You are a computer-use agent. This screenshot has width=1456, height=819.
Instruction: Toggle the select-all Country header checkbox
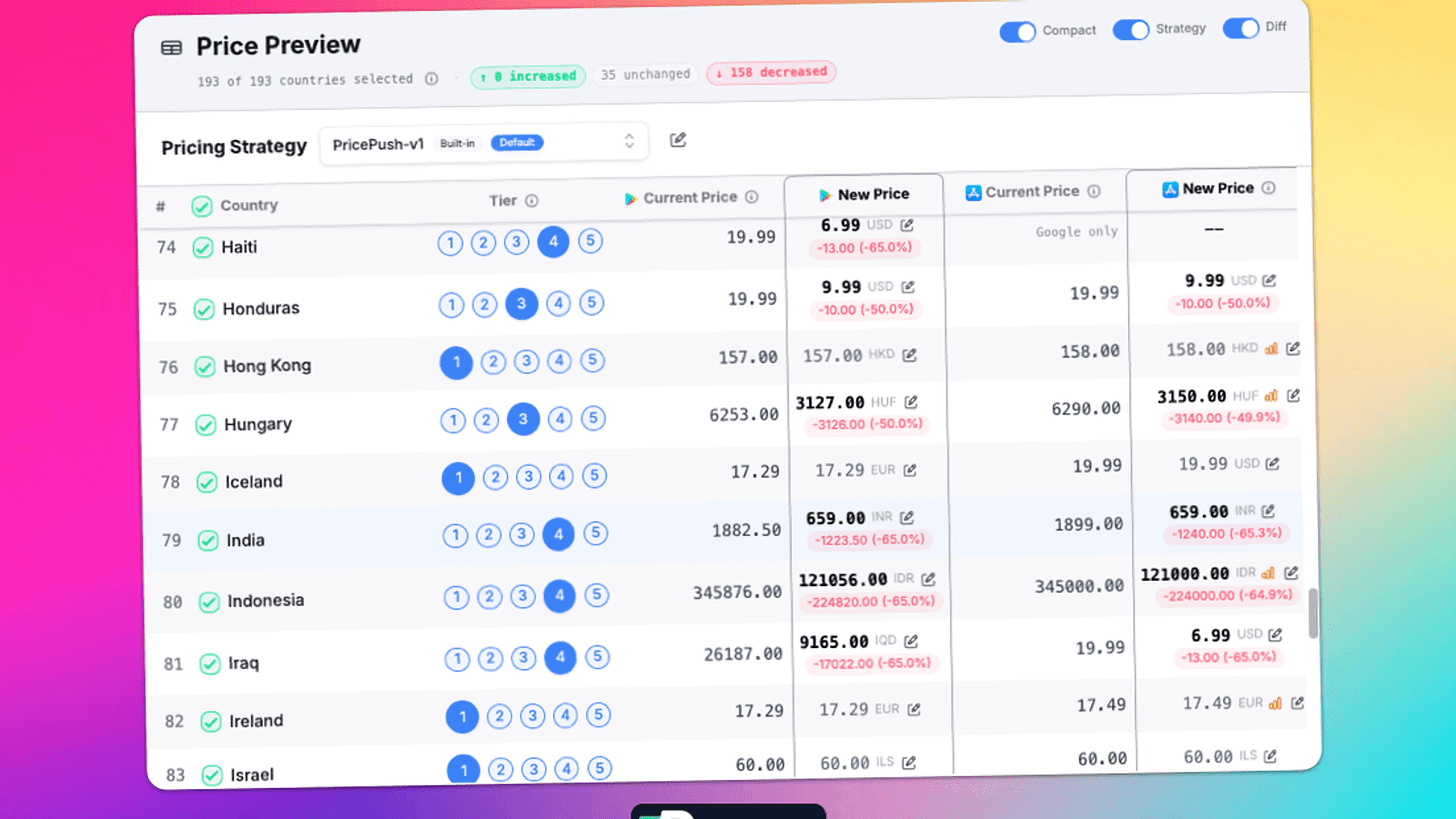202,206
